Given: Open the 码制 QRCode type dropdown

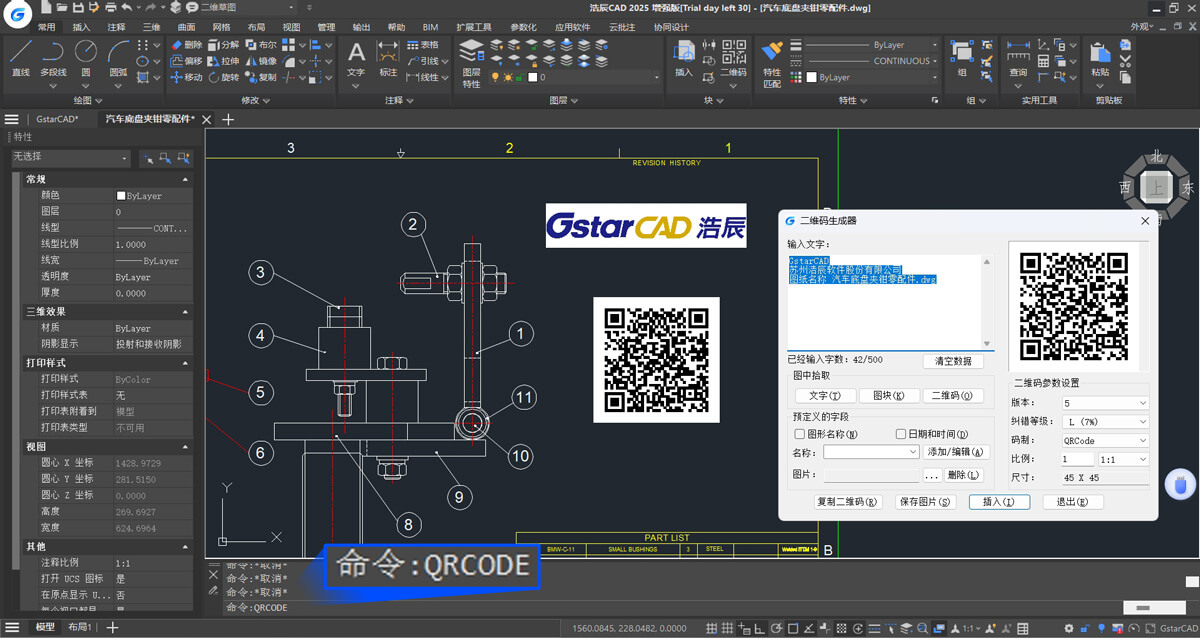Looking at the screenshot, I should point(1105,441).
